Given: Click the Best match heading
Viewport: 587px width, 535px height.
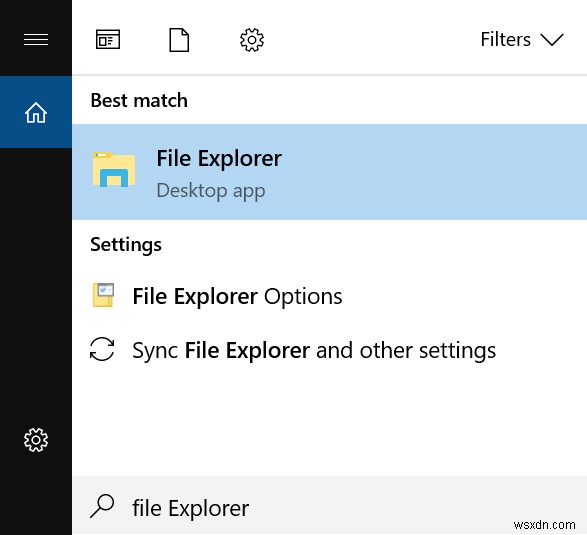Looking at the screenshot, I should (x=139, y=100).
